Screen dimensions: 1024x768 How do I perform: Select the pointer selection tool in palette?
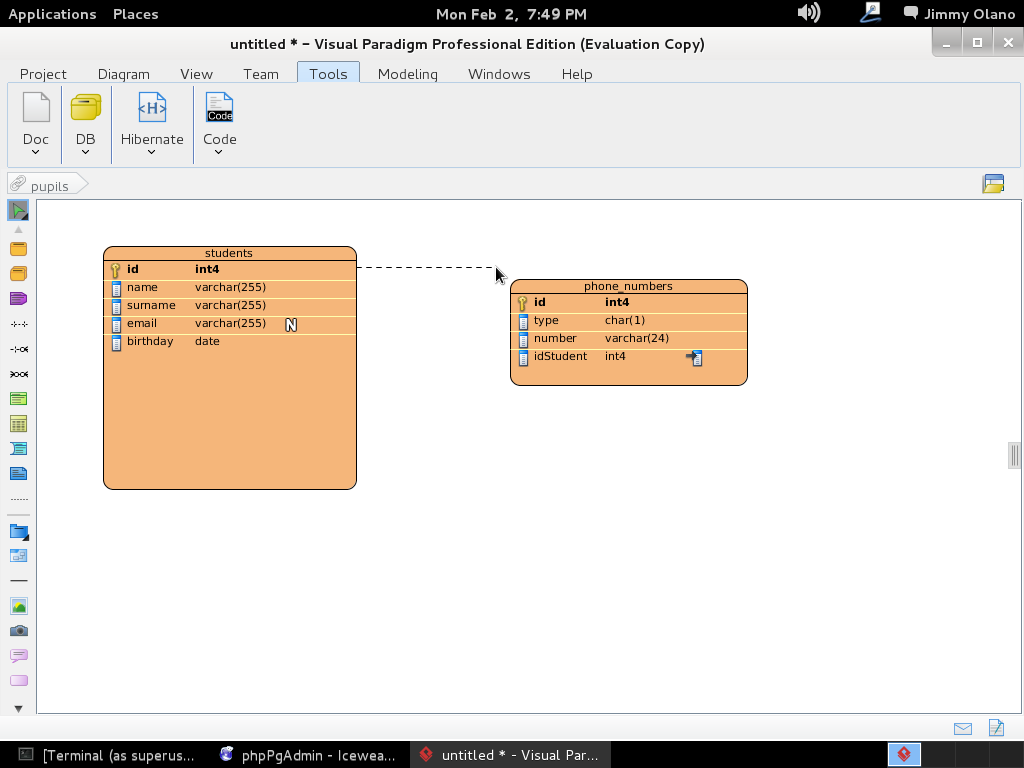pos(18,210)
